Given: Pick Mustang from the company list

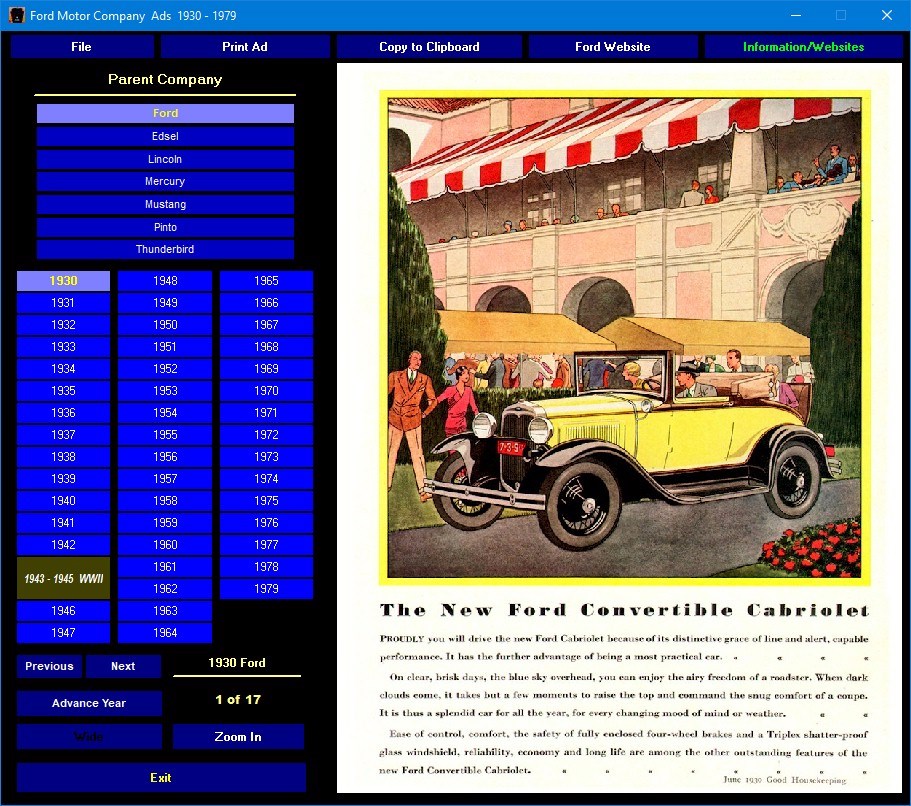Looking at the screenshot, I should [x=165, y=204].
